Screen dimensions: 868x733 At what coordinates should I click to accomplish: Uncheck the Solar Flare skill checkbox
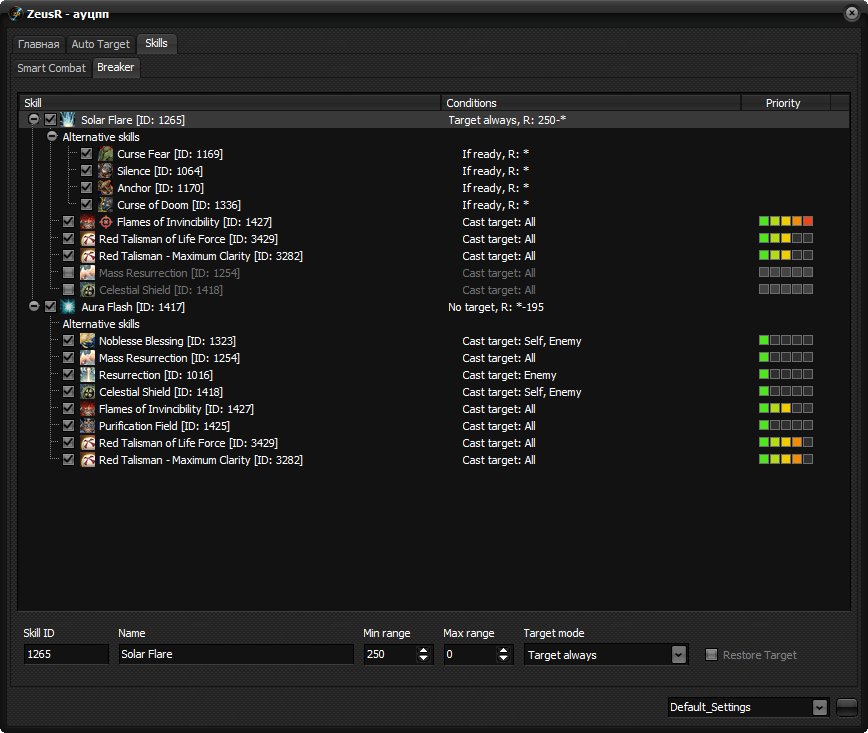click(x=50, y=120)
